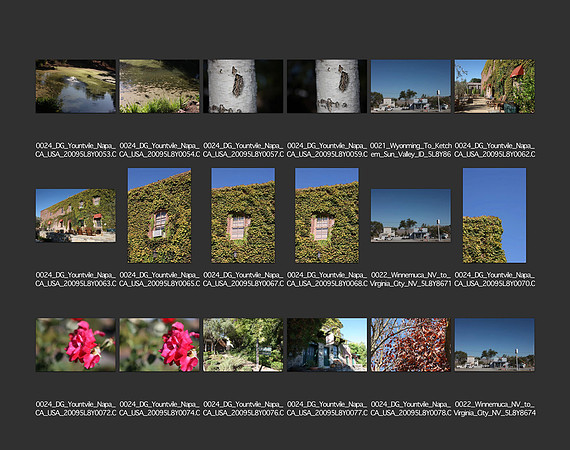The height and width of the screenshot is (450, 570).
Task: Click the 0021_Wyoming_To_Ketchem filename label
Action: (411, 150)
